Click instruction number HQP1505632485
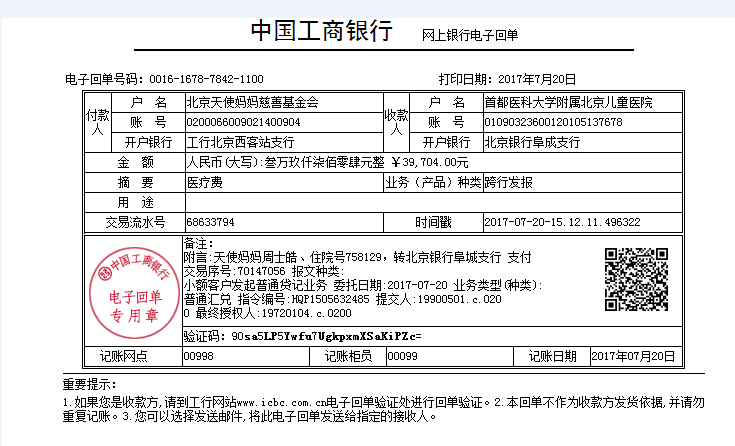Screen dimensions: 735x446 click(x=330, y=299)
